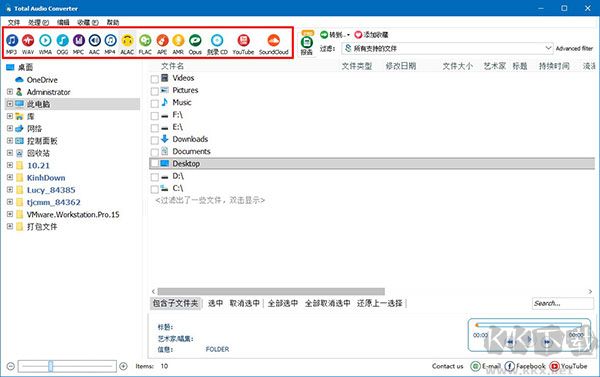Click the horizontal scrollbar in file list
The height and width of the screenshot is (377, 600).
point(271,292)
